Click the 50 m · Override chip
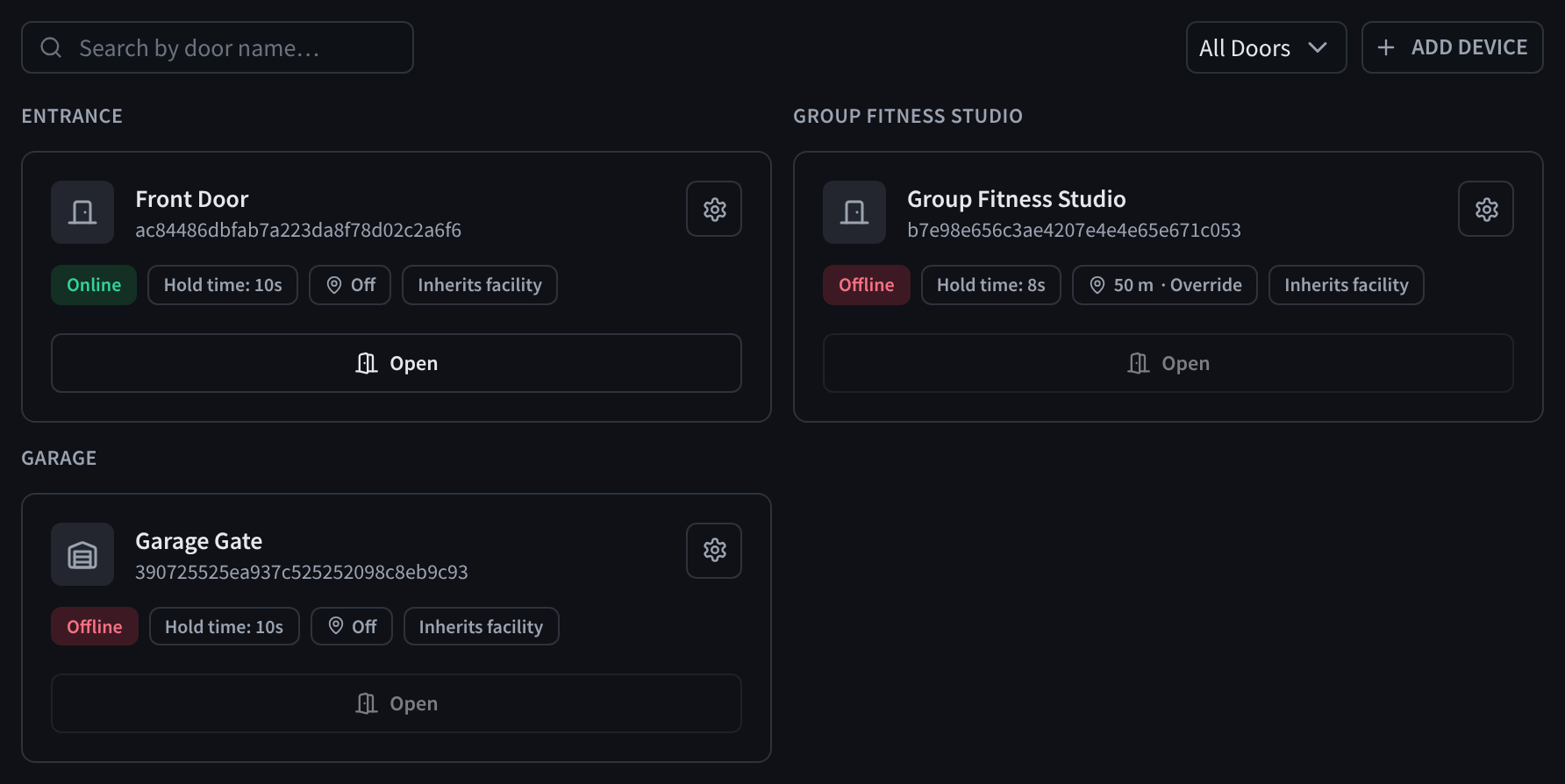 click(x=1165, y=285)
